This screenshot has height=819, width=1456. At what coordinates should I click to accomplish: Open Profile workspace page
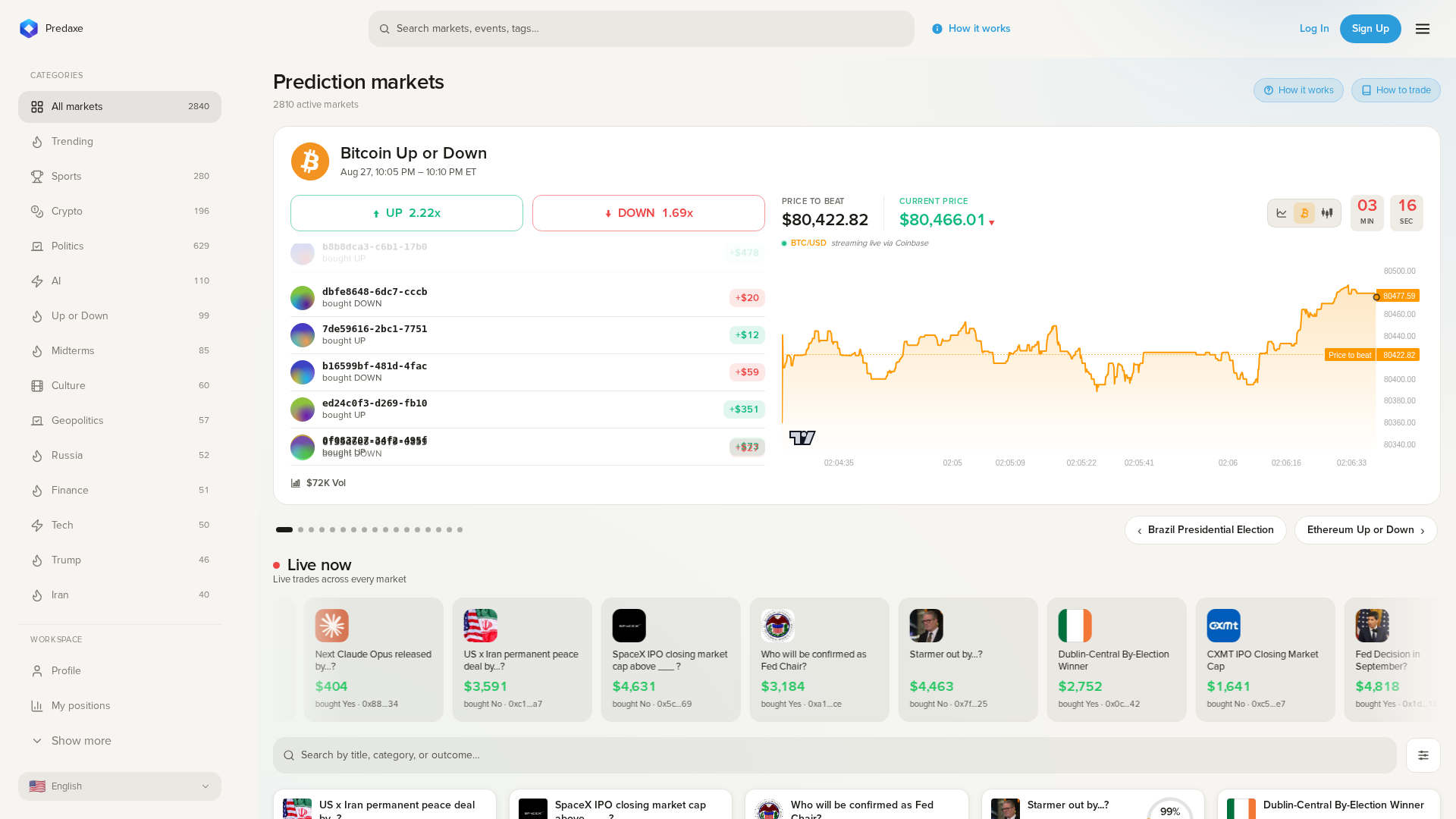120,671
